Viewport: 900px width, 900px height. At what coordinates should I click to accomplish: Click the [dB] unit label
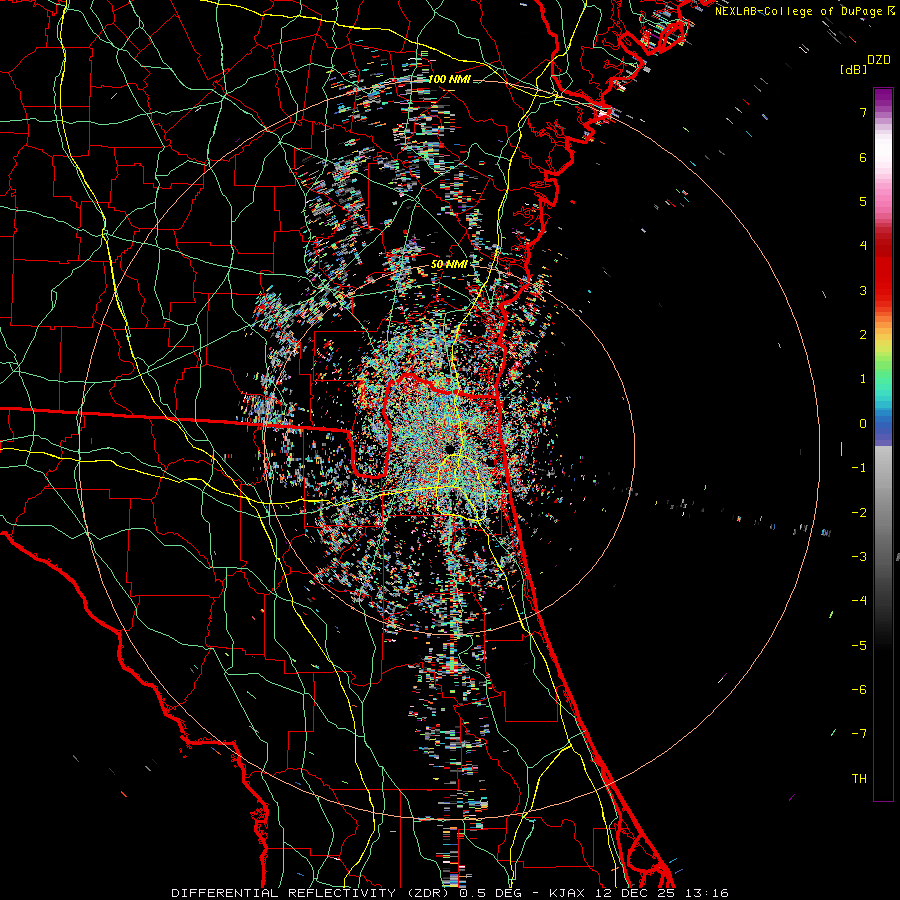point(853,69)
